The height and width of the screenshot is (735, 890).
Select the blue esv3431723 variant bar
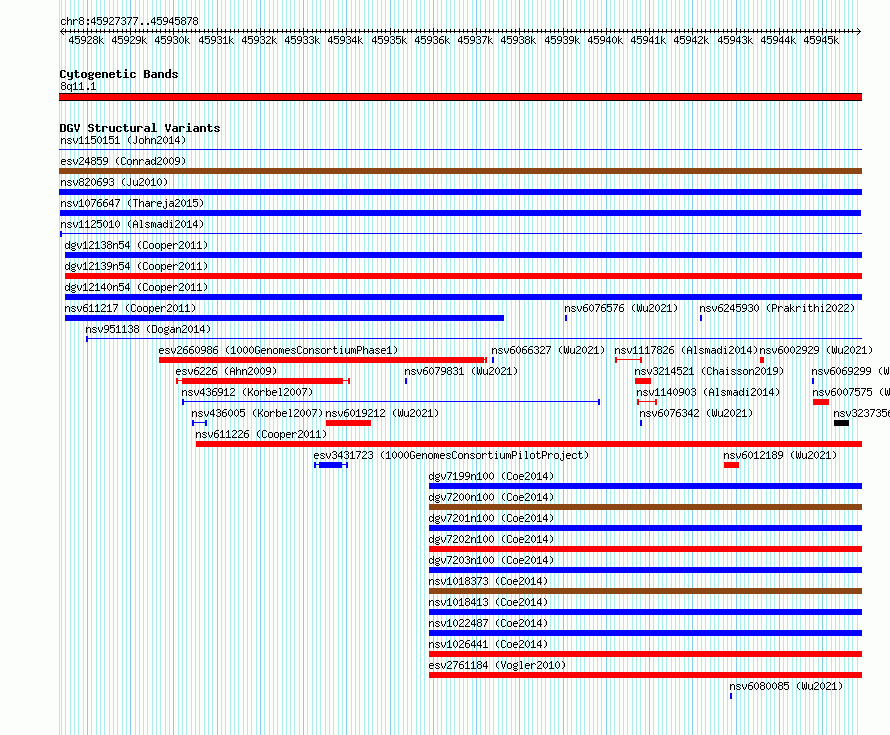(x=331, y=465)
